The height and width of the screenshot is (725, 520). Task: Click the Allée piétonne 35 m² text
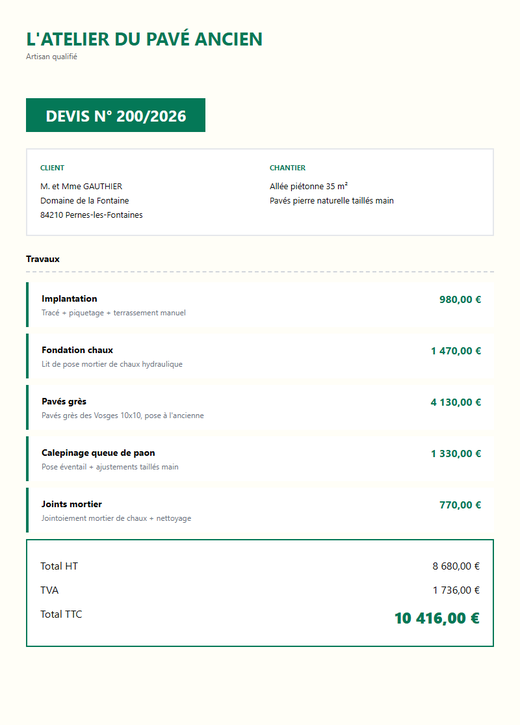pos(309,186)
